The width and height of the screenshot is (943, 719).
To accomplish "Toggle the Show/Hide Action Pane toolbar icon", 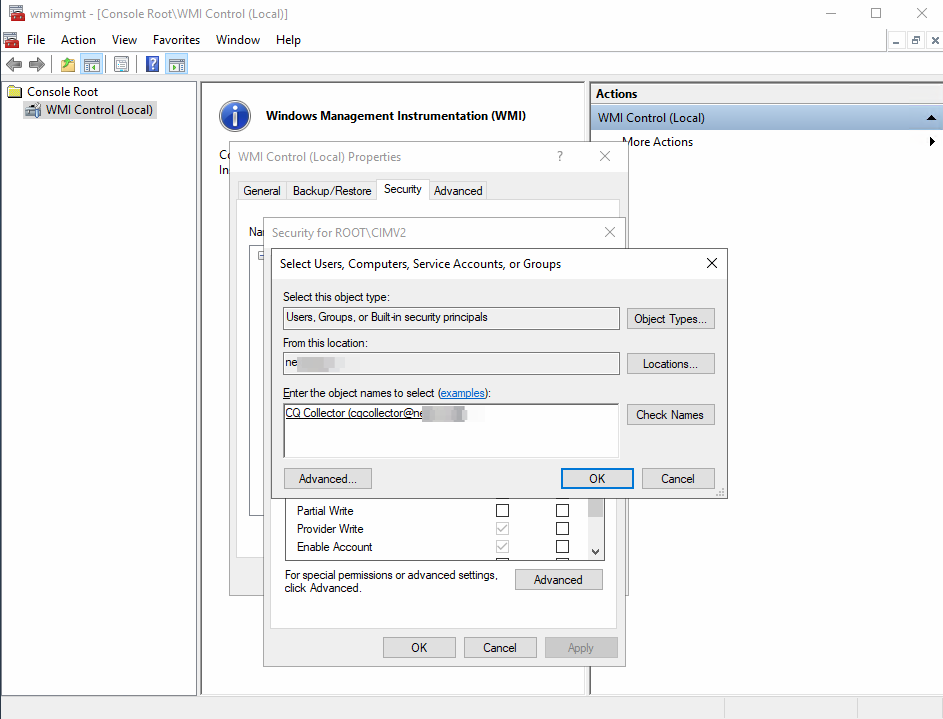I will tap(177, 64).
